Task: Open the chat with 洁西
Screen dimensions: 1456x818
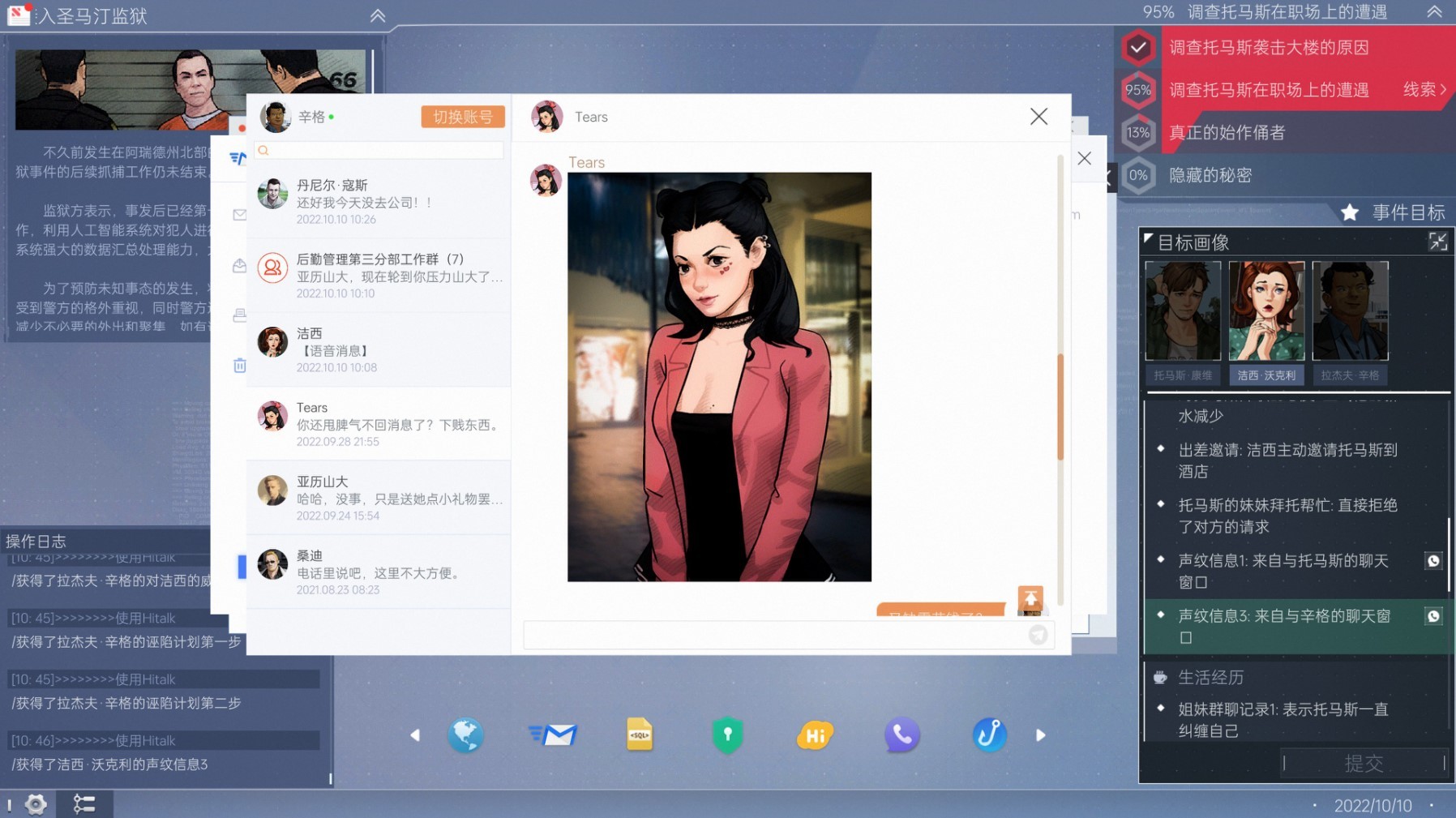Action: [379, 349]
